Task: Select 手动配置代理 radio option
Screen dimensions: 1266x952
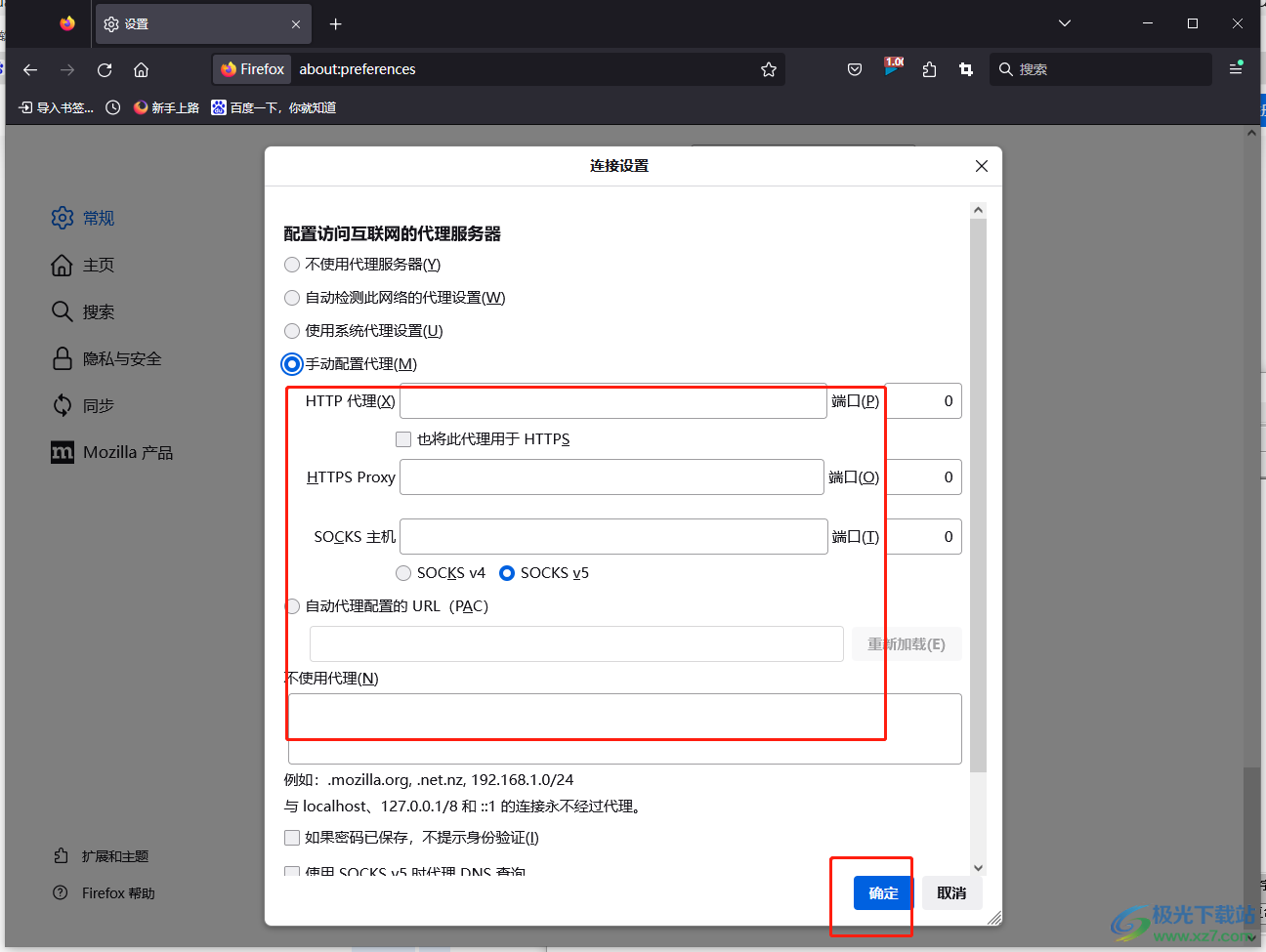Action: tap(291, 364)
